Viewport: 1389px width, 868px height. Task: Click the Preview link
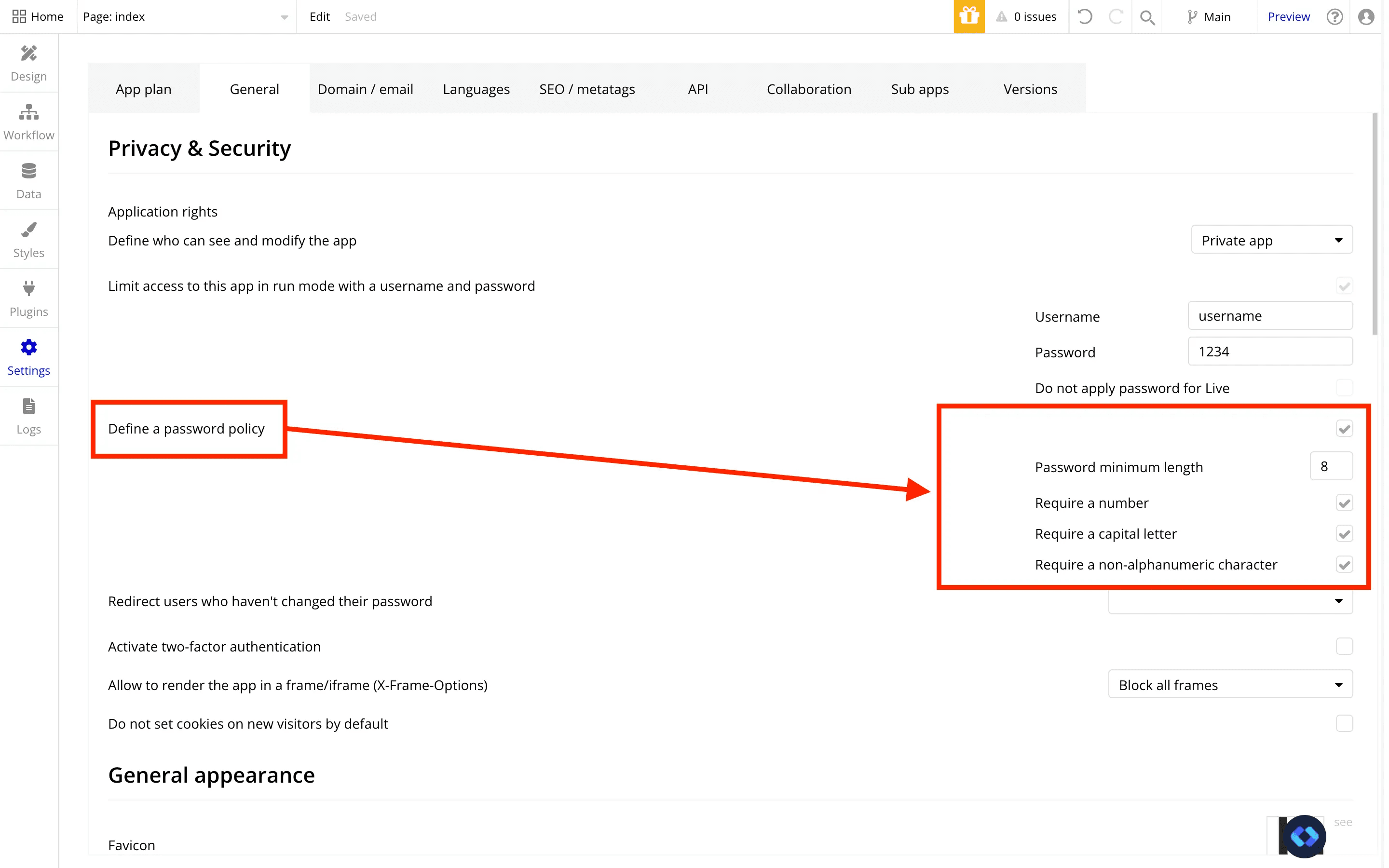[x=1289, y=17]
